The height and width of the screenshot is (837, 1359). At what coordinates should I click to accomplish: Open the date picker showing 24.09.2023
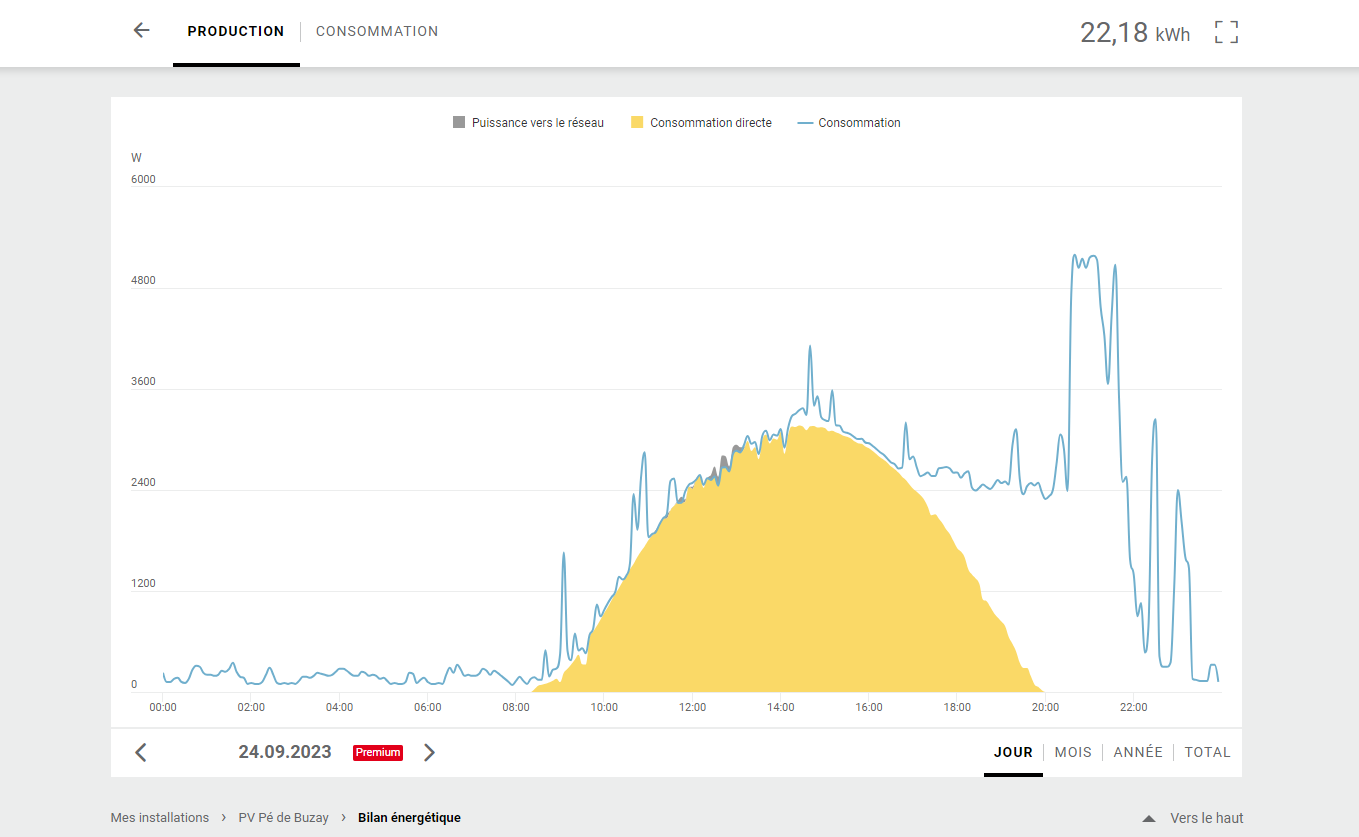click(x=285, y=752)
